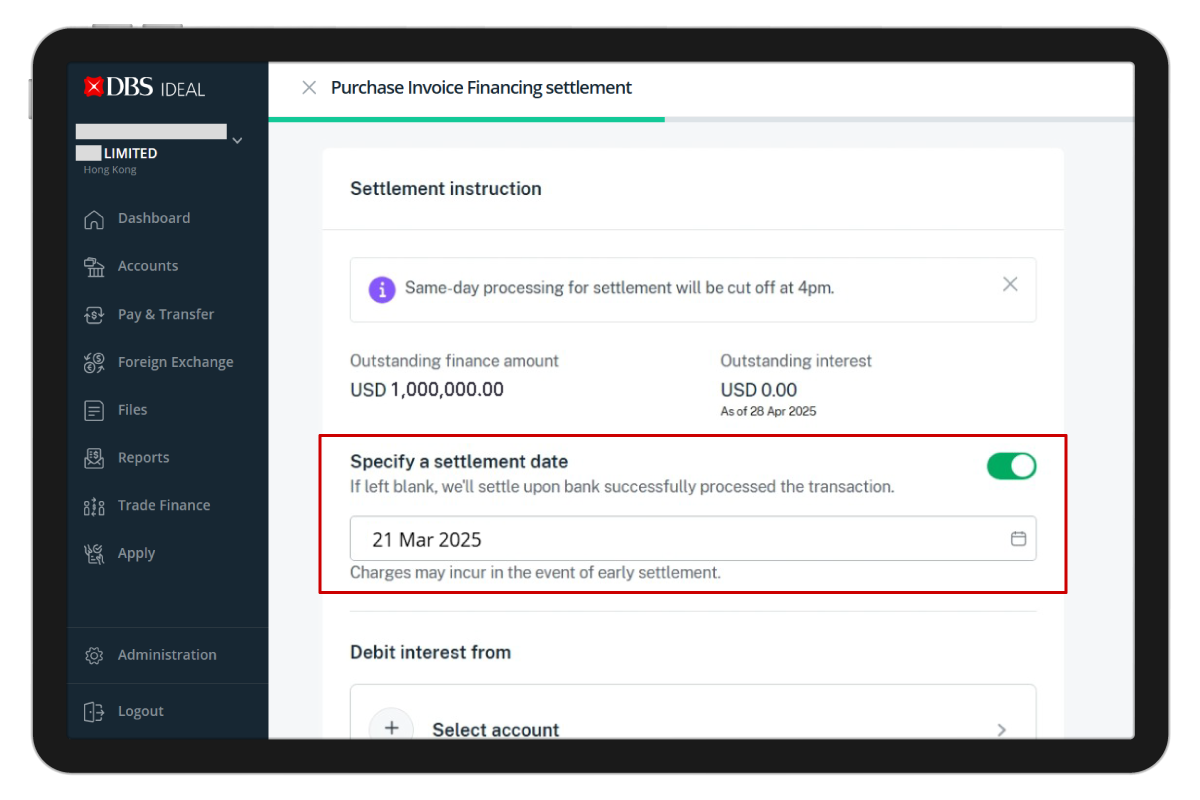1200x800 pixels.
Task: Expand the company selector chevron
Action: tap(237, 141)
